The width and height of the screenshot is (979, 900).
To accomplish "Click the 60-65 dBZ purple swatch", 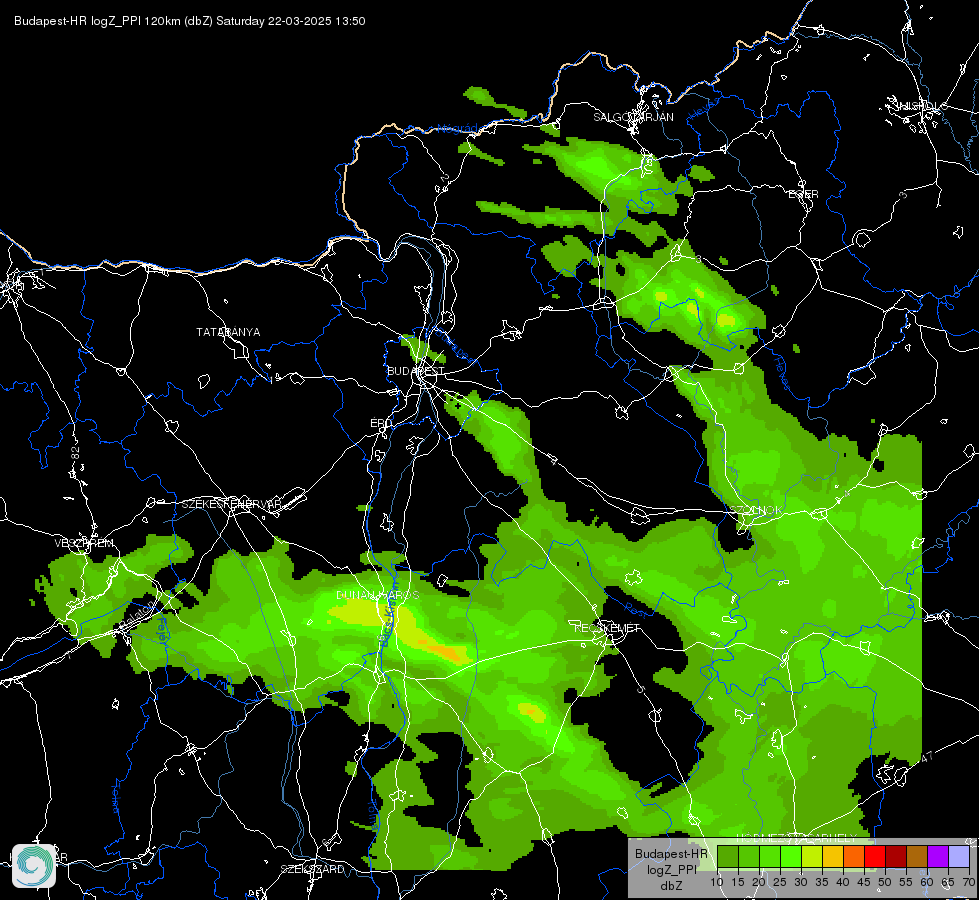I will tap(938, 857).
